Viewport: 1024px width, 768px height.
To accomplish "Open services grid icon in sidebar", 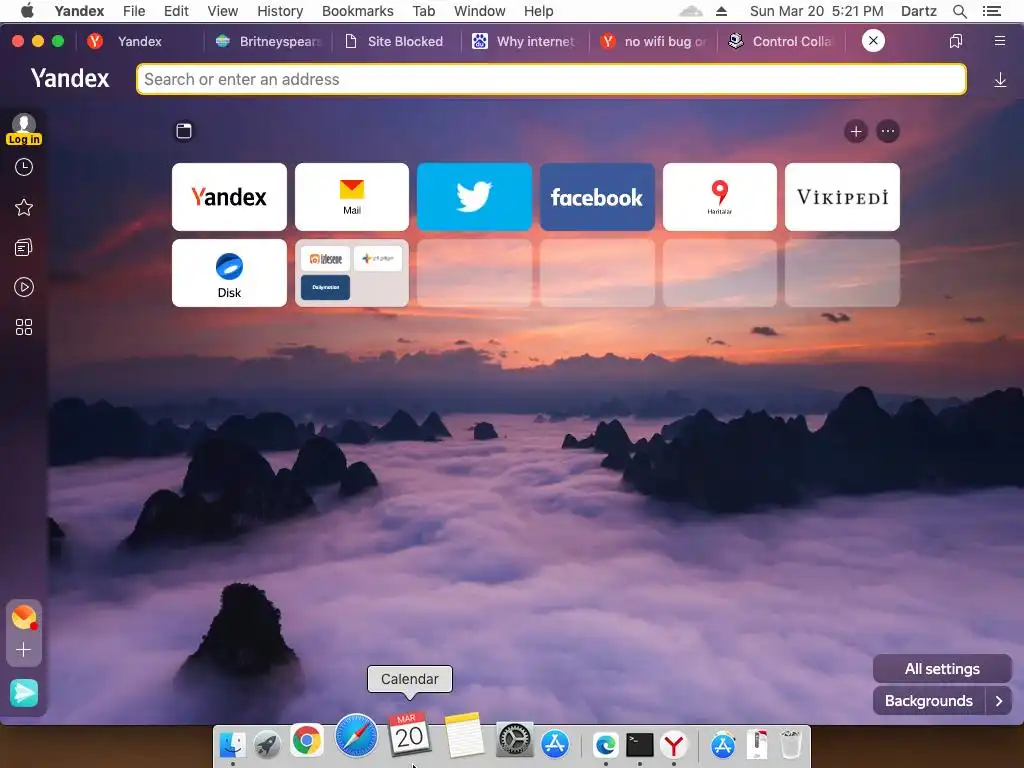I will (24, 327).
